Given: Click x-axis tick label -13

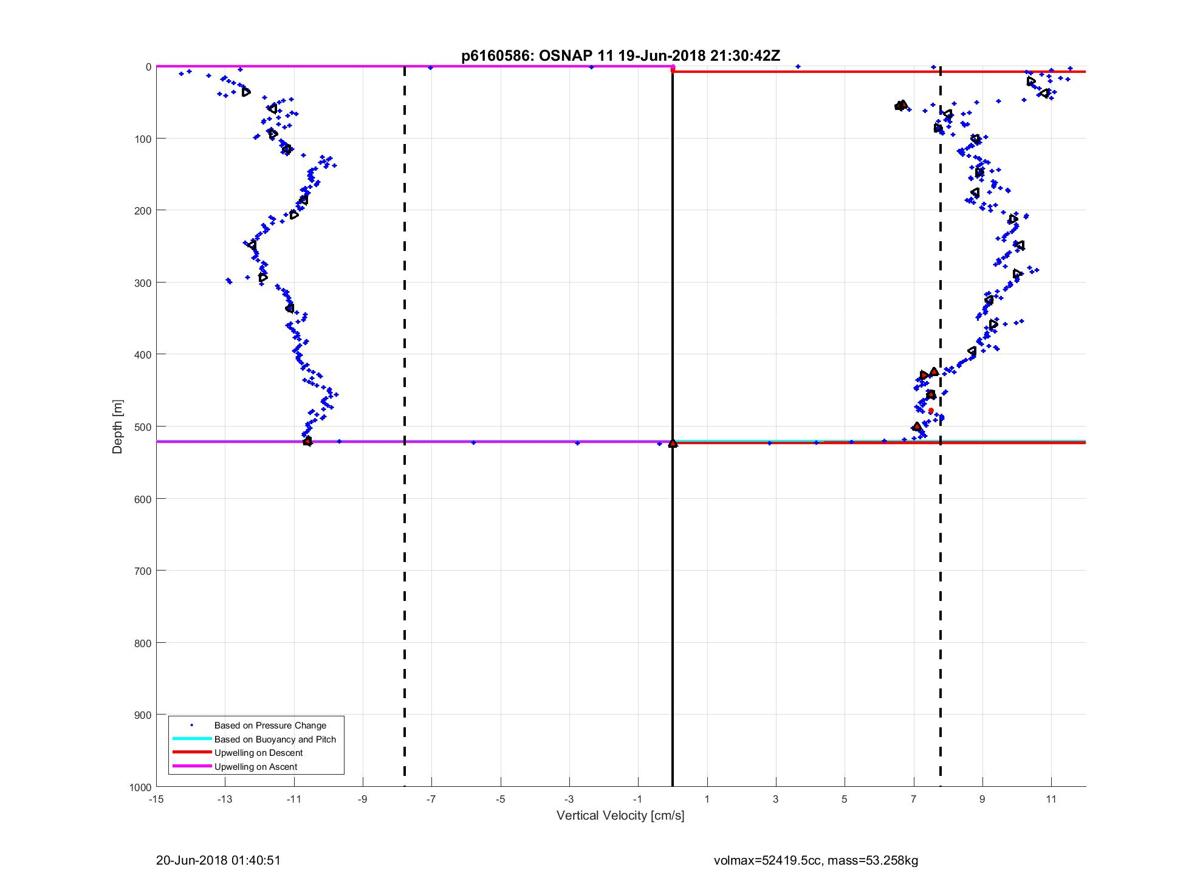Looking at the screenshot, I should pyautogui.click(x=225, y=800).
